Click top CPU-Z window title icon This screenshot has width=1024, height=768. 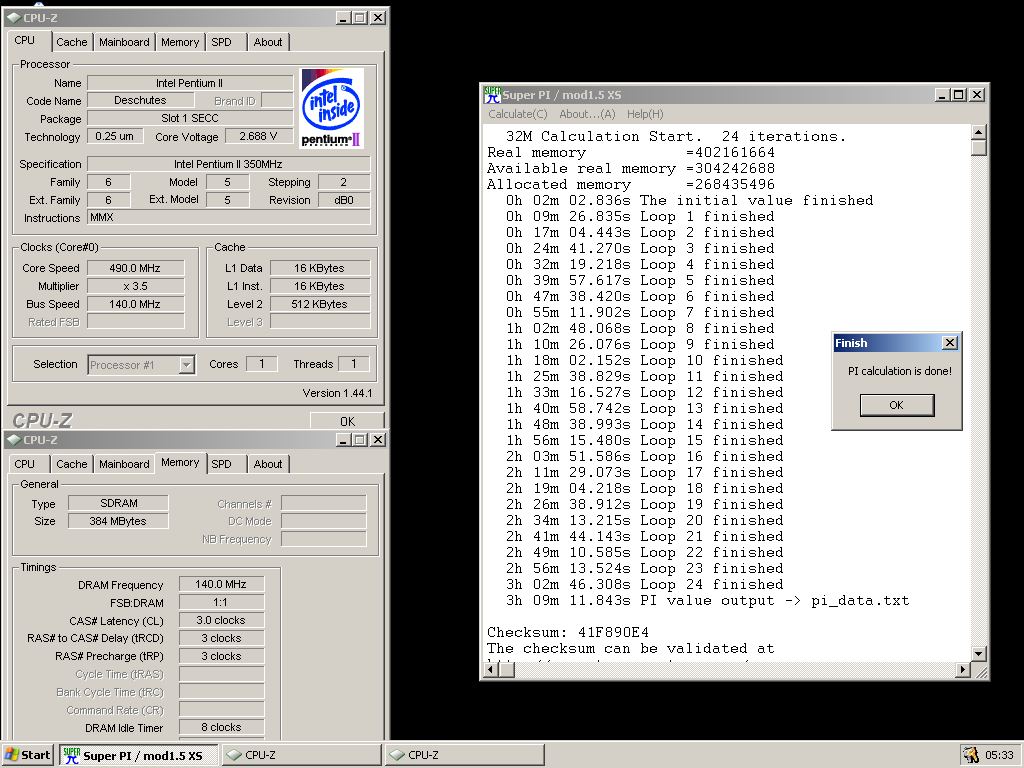[14, 18]
